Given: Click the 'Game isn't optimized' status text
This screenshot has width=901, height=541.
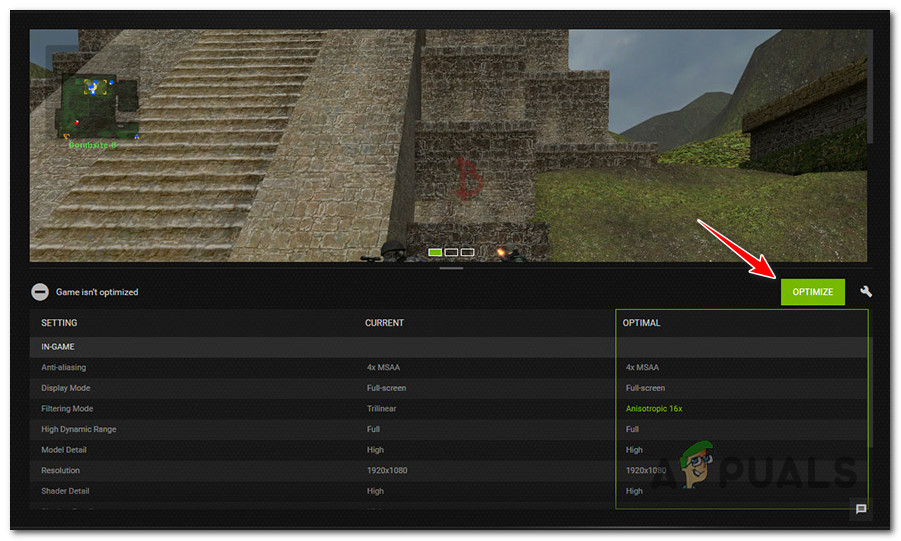Looking at the screenshot, I should click(x=97, y=292).
